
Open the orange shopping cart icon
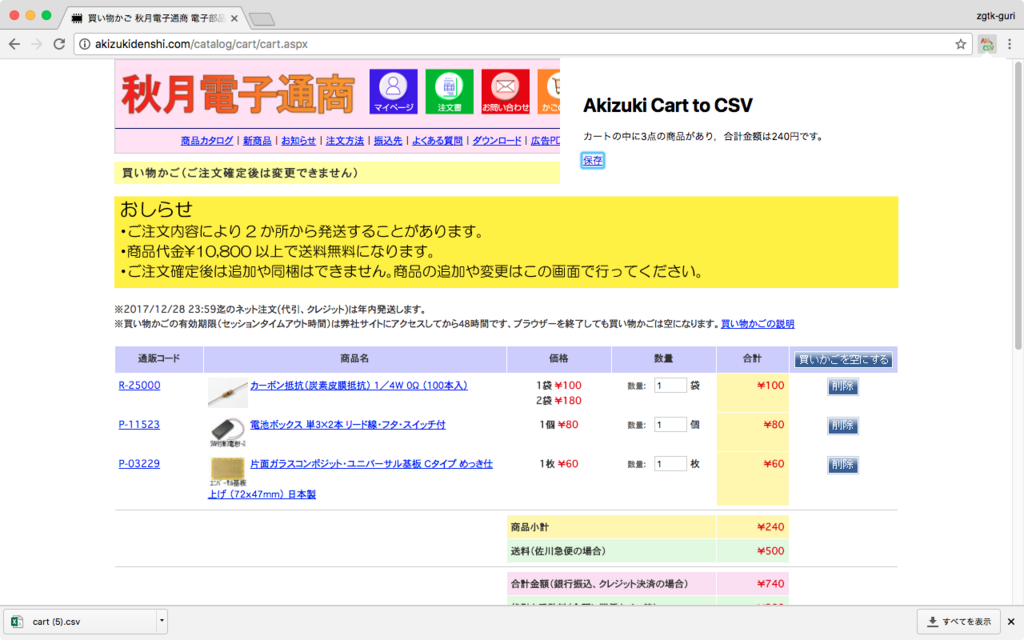pyautogui.click(x=549, y=91)
